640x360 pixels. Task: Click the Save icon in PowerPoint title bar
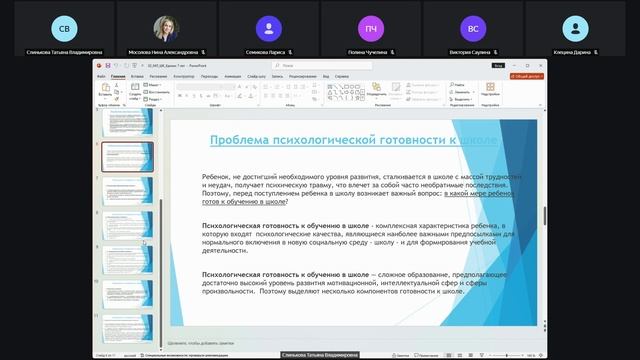[108, 66]
